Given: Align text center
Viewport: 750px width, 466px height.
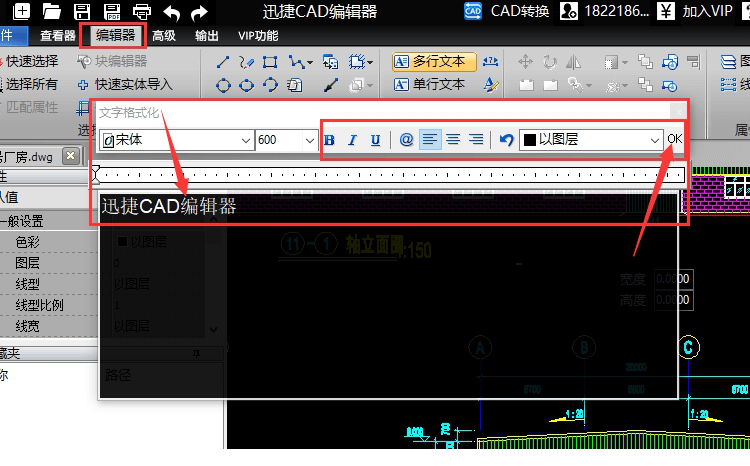Looking at the screenshot, I should 452,140.
